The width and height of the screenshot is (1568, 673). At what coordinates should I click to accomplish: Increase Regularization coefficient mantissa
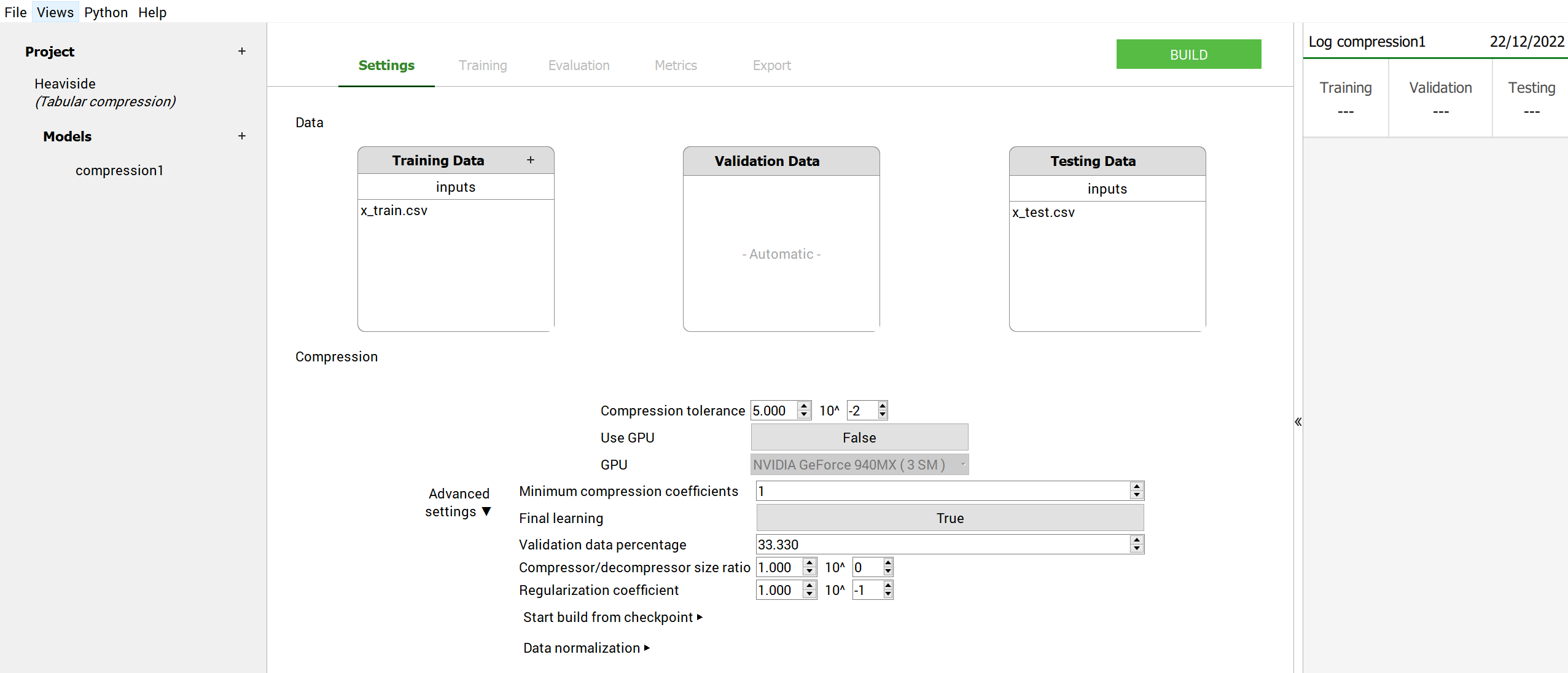pos(809,585)
